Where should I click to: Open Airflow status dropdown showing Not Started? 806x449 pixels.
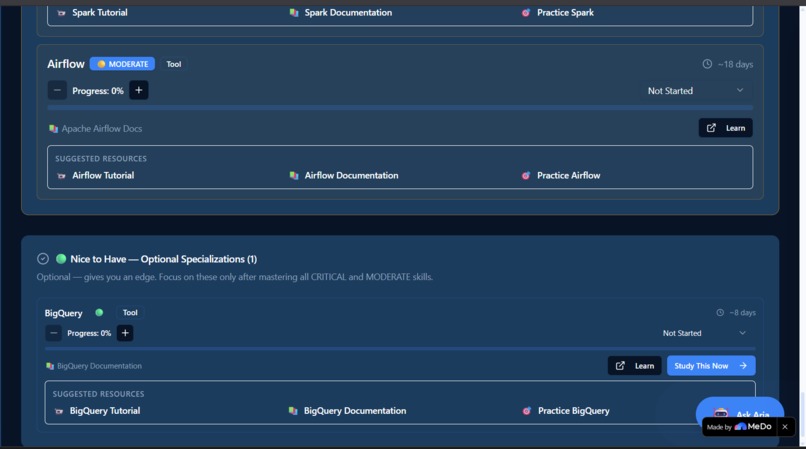coord(695,91)
